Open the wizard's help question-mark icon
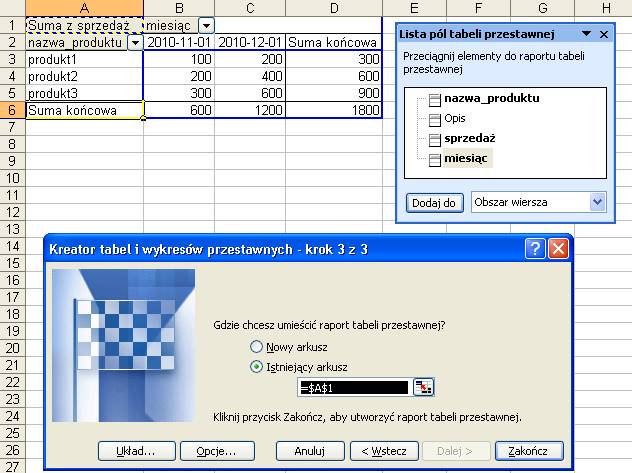632x473 pixels. (x=535, y=249)
